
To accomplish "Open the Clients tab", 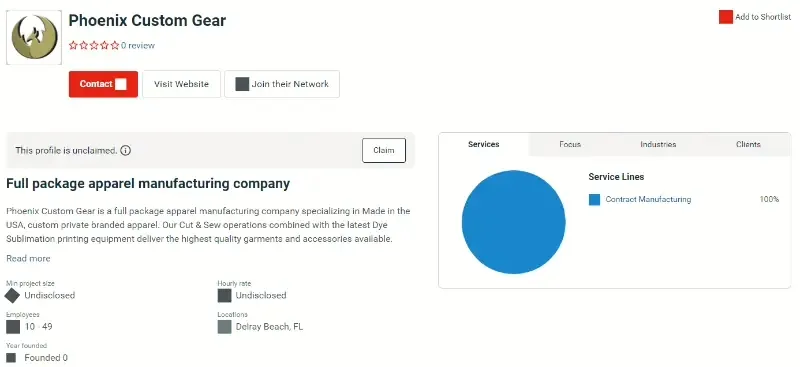I will (x=748, y=144).
